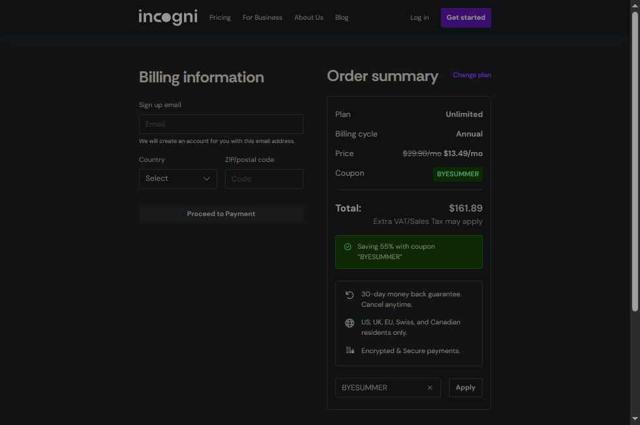Click the BYESUMMER coupon badge
The width and height of the screenshot is (640, 425).
tap(458, 174)
